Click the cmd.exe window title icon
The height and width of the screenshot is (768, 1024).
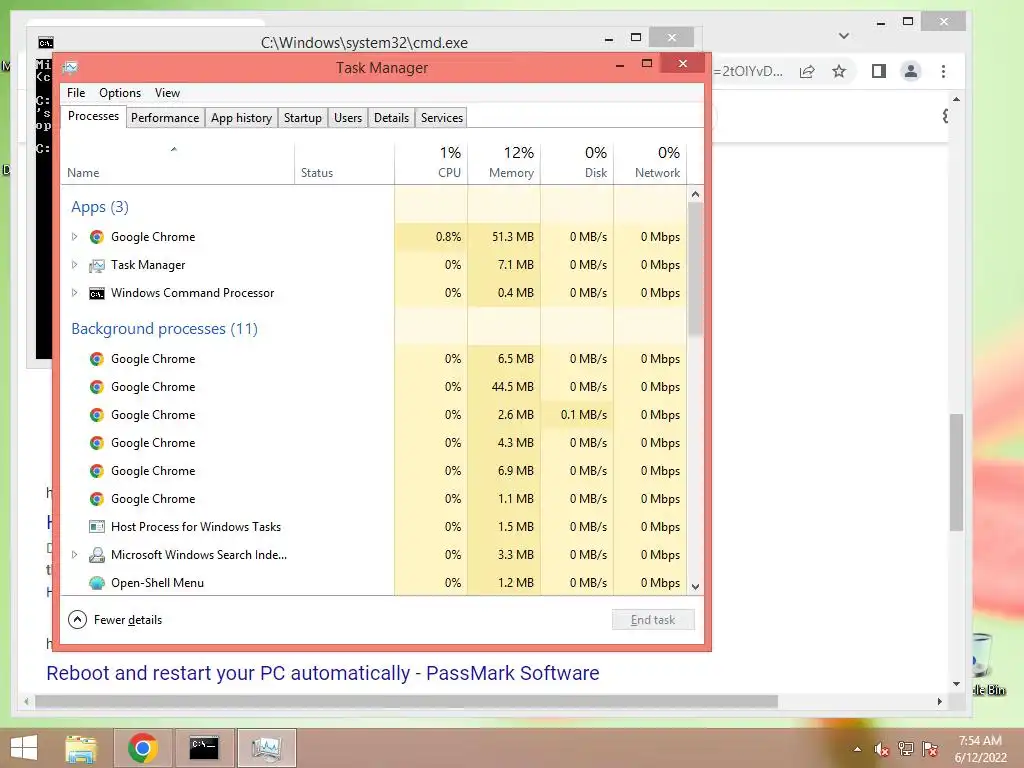point(46,43)
